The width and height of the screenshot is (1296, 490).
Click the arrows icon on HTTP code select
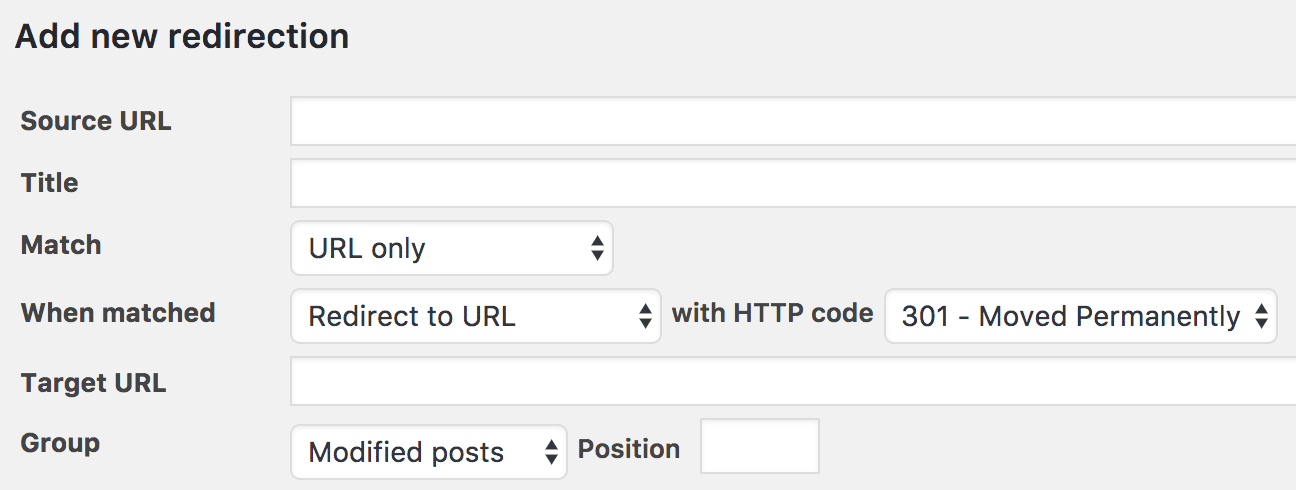1261,317
